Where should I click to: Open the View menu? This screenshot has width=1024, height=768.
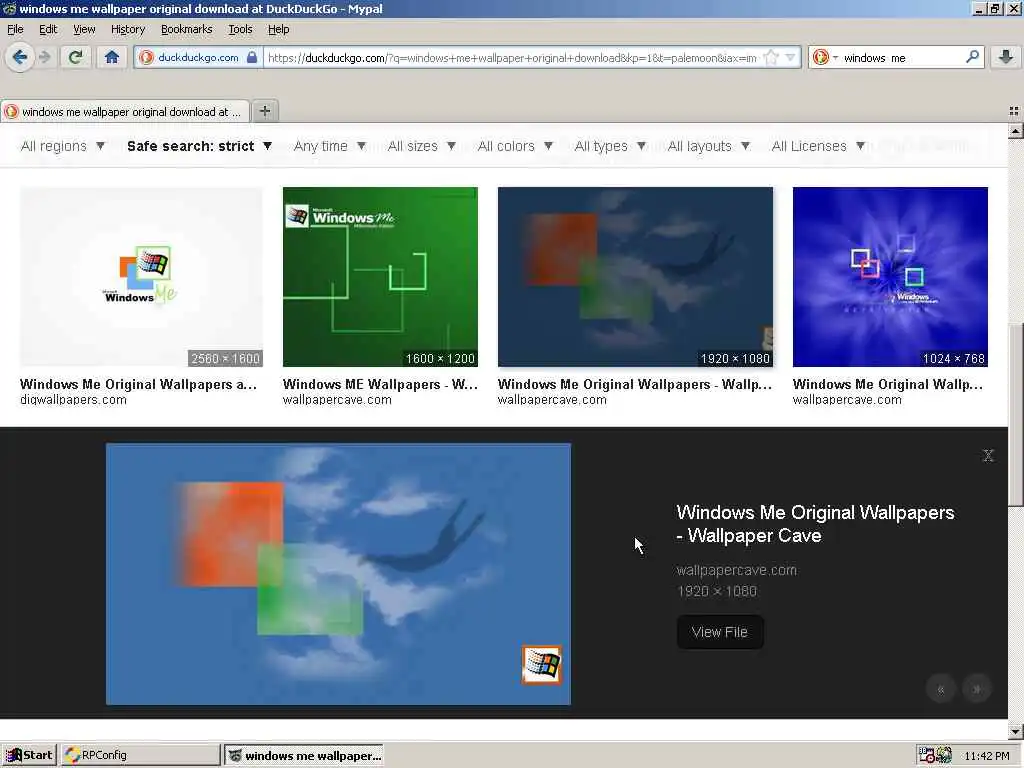pyautogui.click(x=84, y=29)
